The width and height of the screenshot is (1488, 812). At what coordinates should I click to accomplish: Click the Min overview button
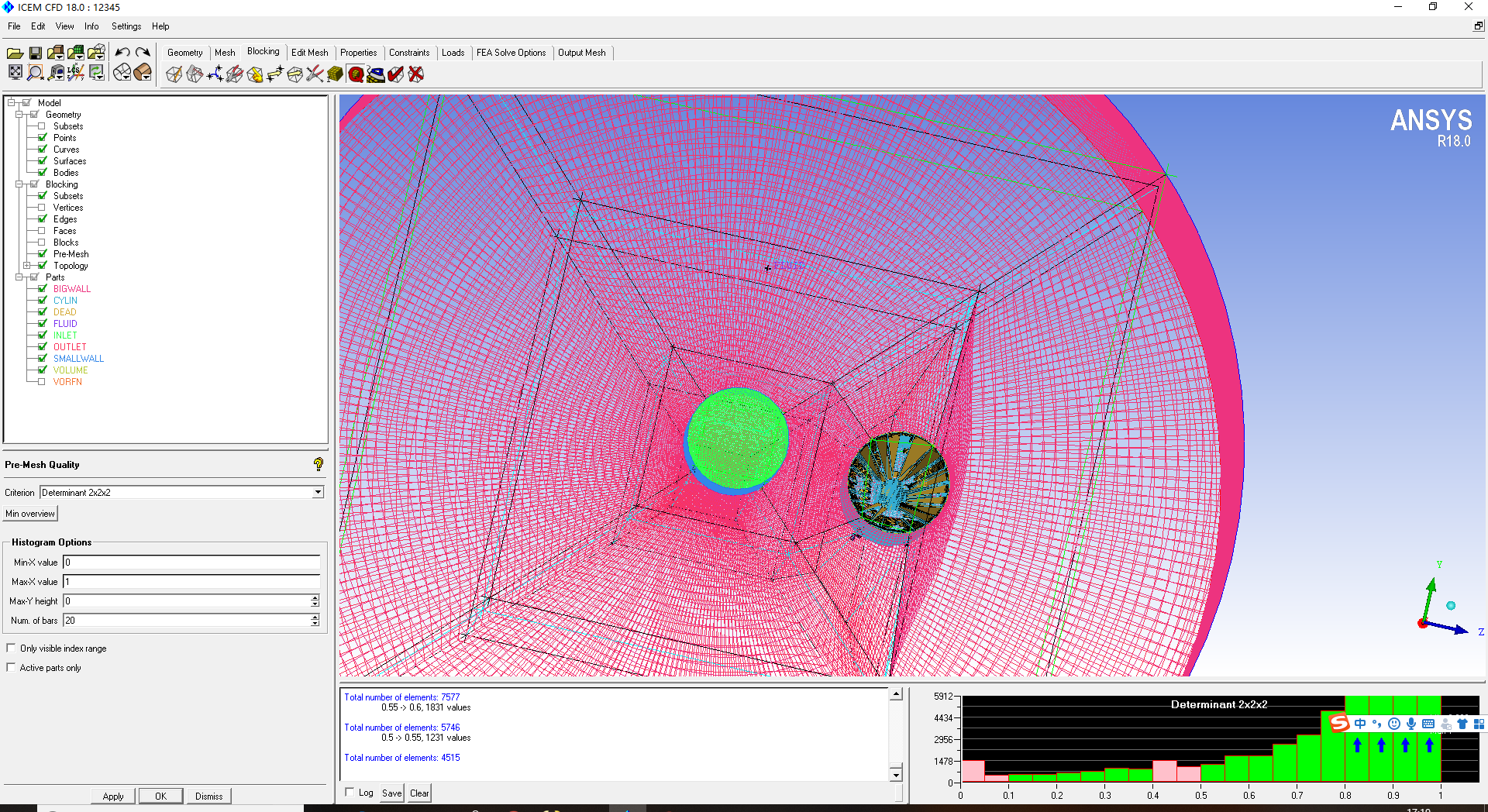[x=30, y=514]
